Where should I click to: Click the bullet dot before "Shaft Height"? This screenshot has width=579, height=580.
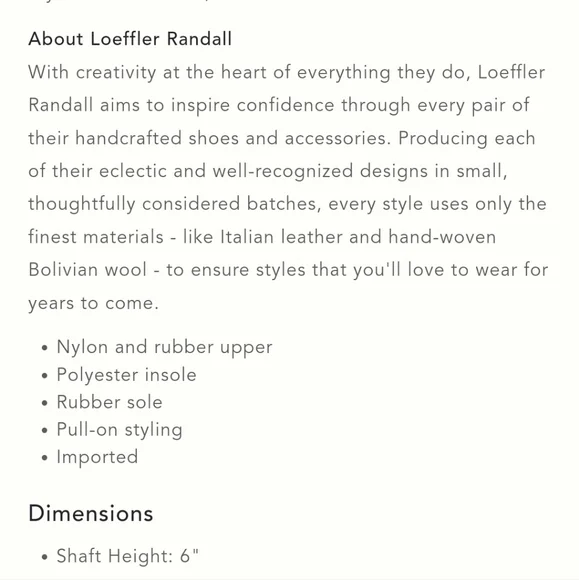[45, 557]
